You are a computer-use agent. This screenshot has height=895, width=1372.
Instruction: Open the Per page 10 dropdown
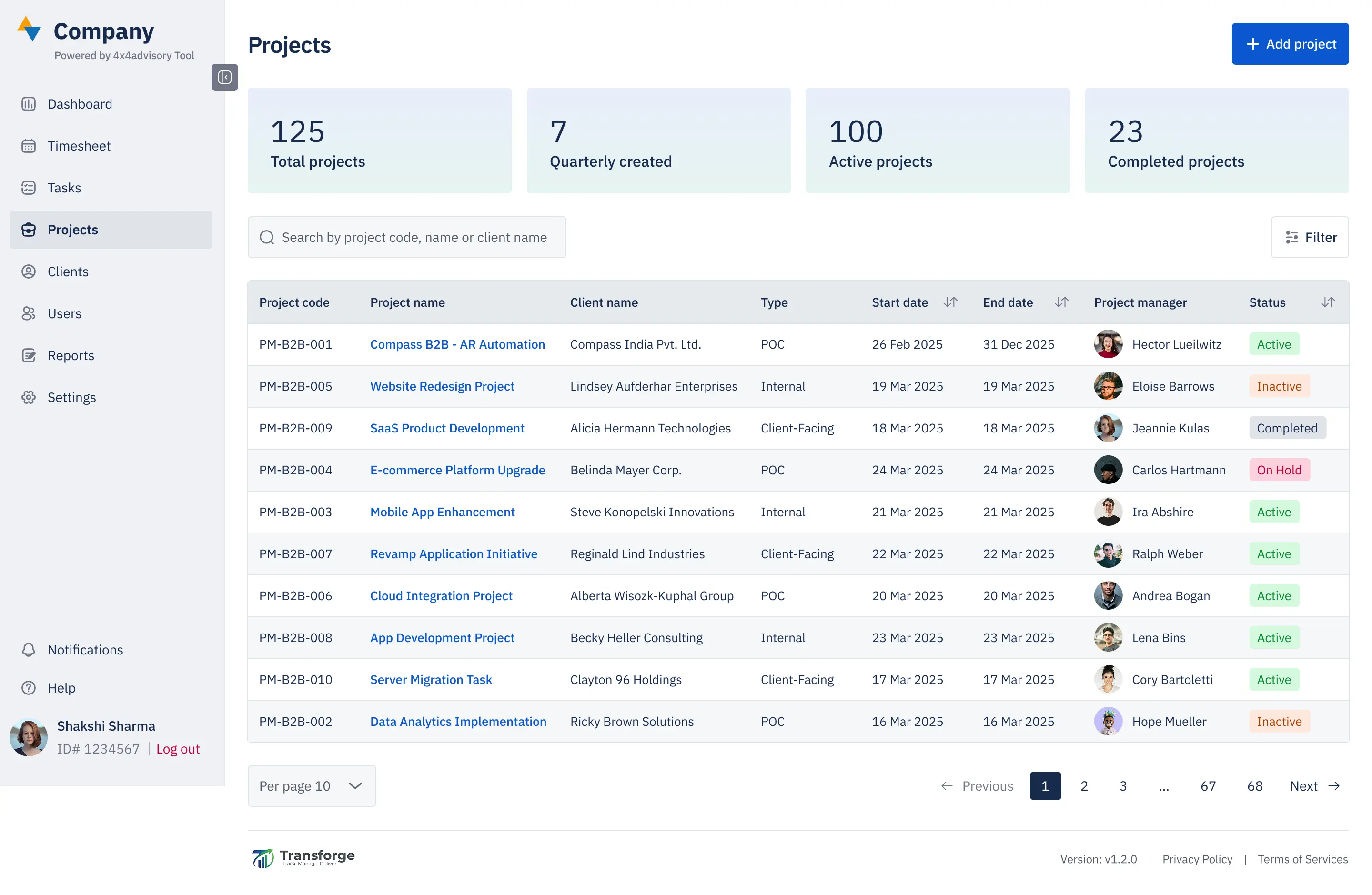click(311, 785)
